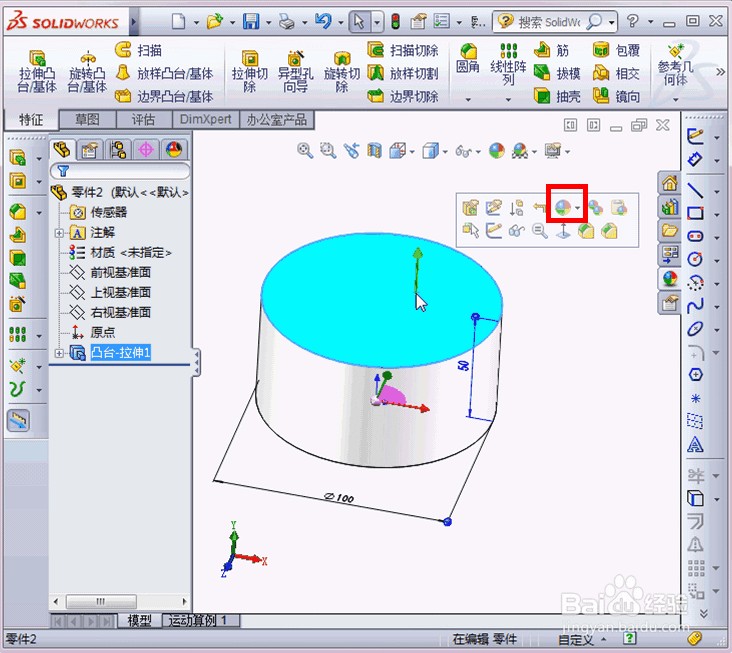Select the Swept Boss (扫描) command

tap(139, 50)
